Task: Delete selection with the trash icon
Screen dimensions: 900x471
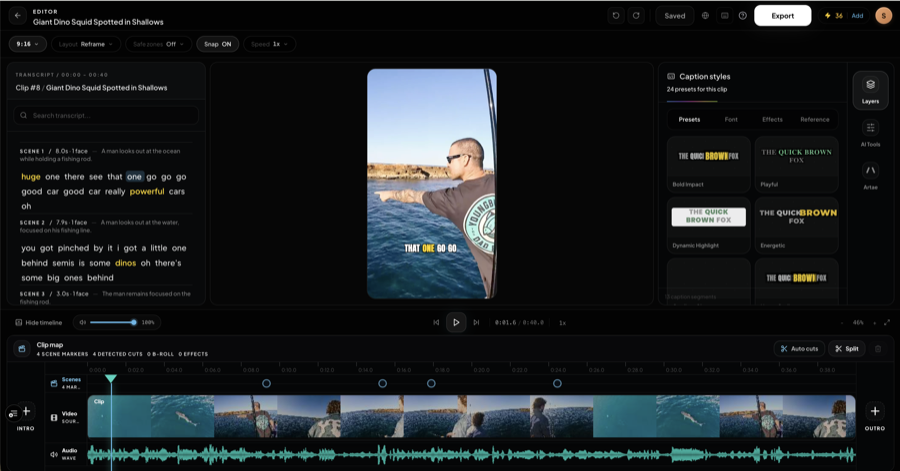Action: click(x=878, y=348)
